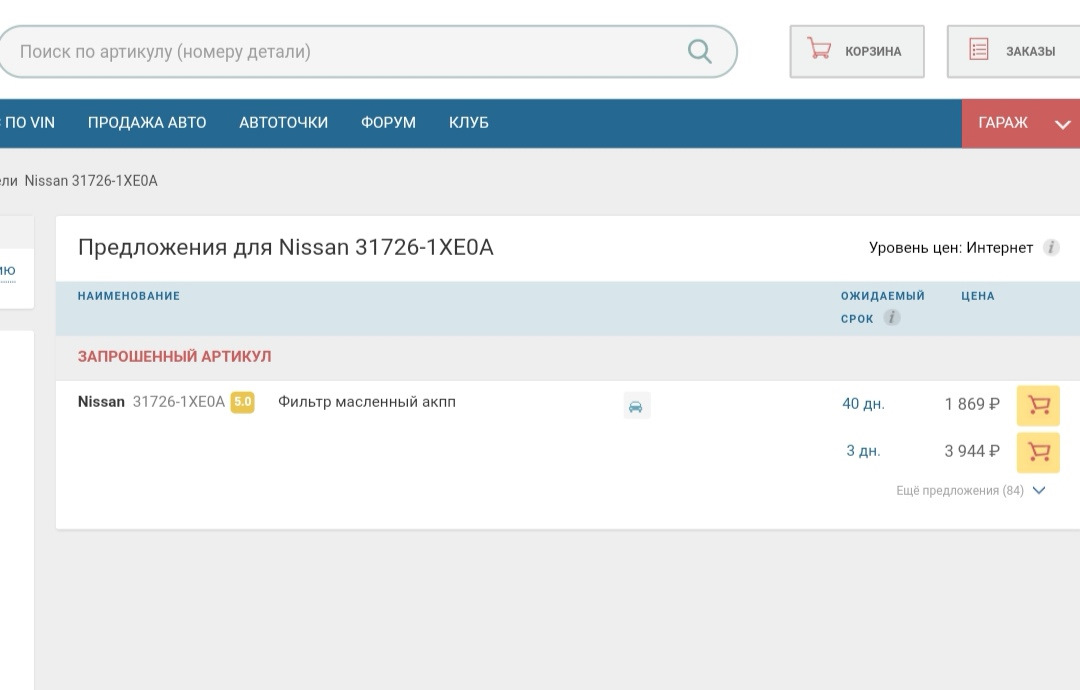Click the magnifier search icon
Viewport: 1080px width, 690px height.
[700, 51]
